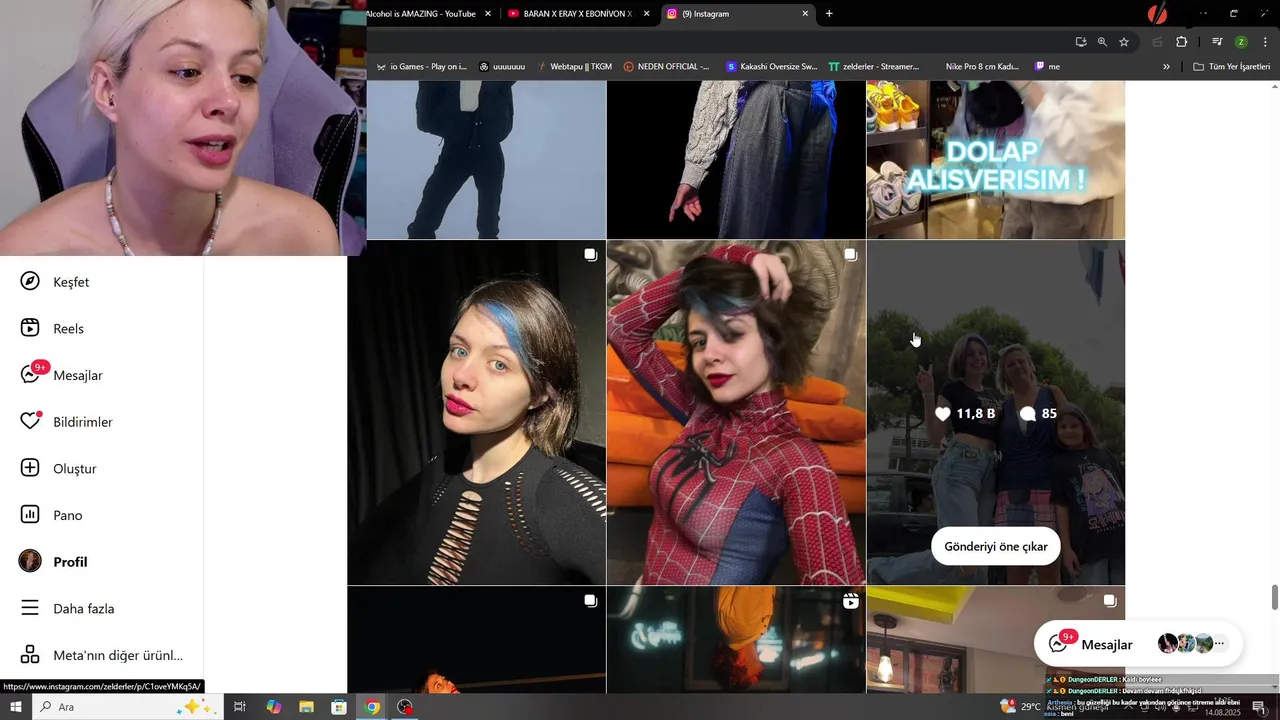Open zelderler - Streamer bookmark
This screenshot has height=720, width=1280.
coord(874,67)
